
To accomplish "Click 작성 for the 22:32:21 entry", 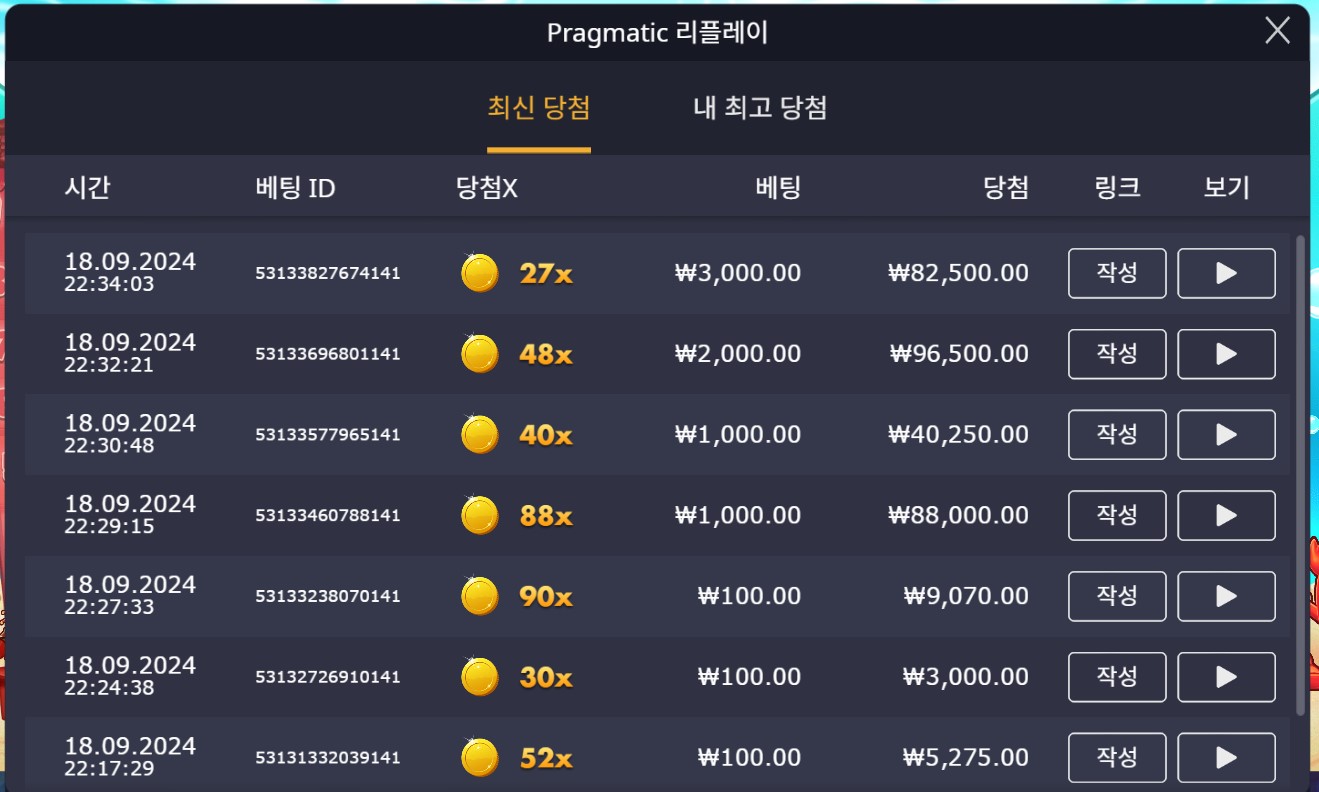I will [1117, 354].
